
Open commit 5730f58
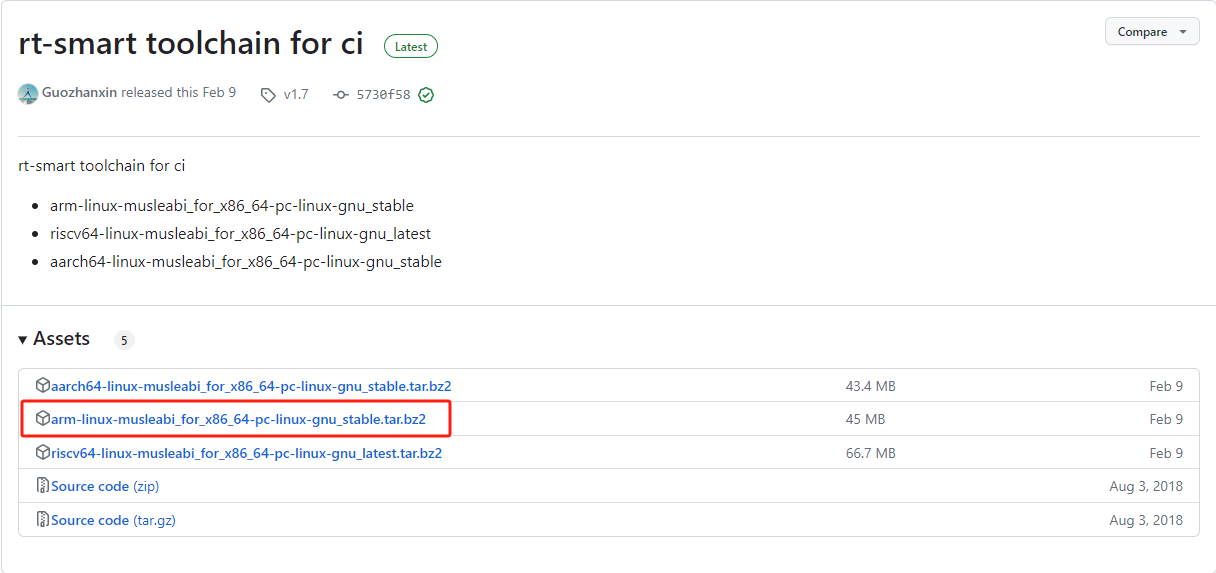[x=383, y=95]
